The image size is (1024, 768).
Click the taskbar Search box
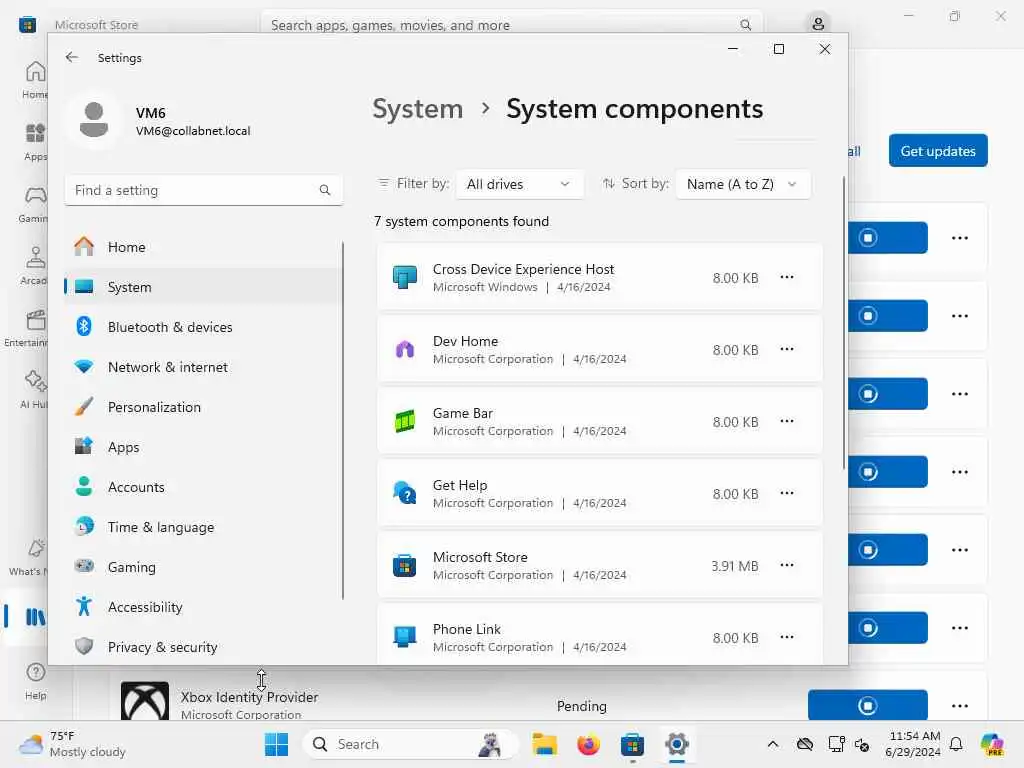410,744
